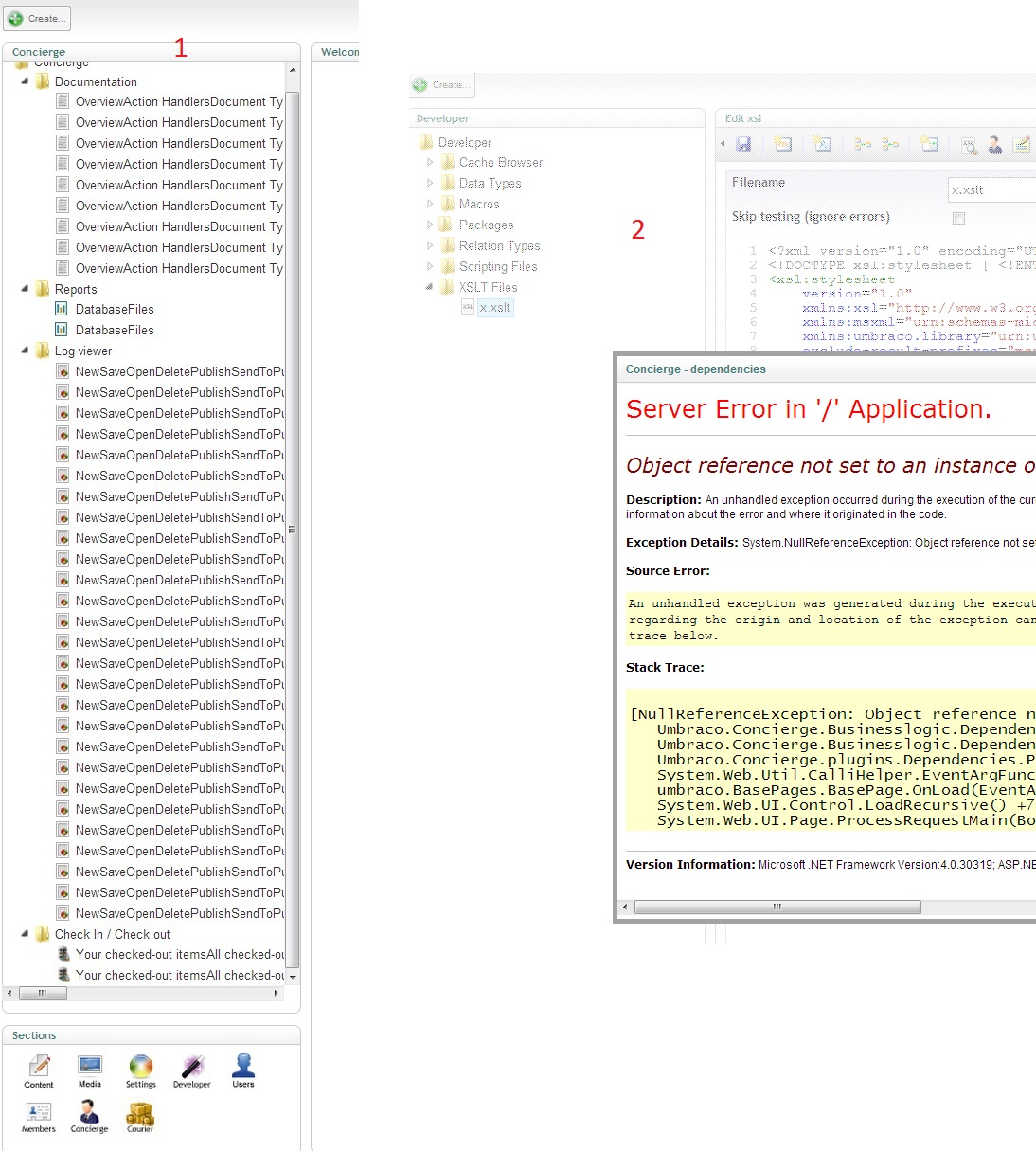Select the Packages tree item
Viewport: 1036px width, 1151px height.
(487, 225)
